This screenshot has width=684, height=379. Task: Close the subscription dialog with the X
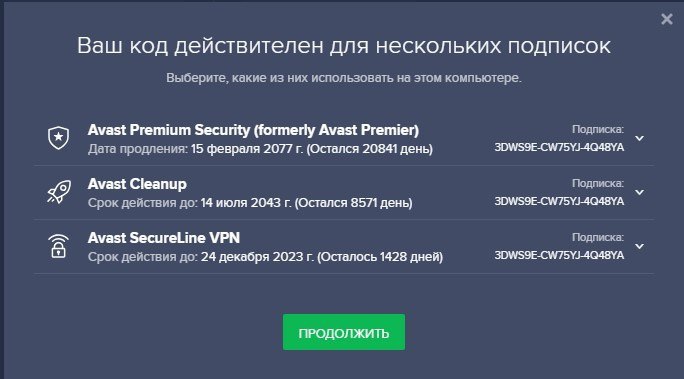667,19
